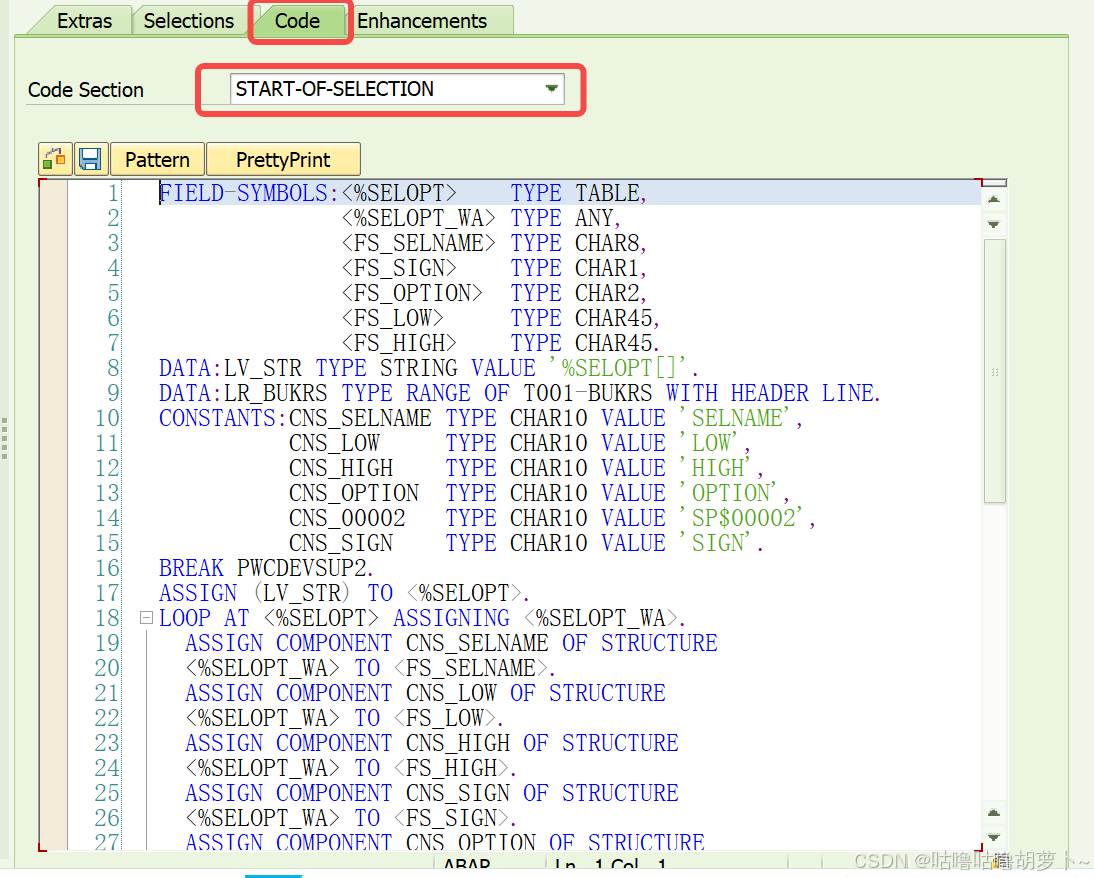Click the scroll-up arrow at top right
1094x878 pixels.
(x=993, y=199)
